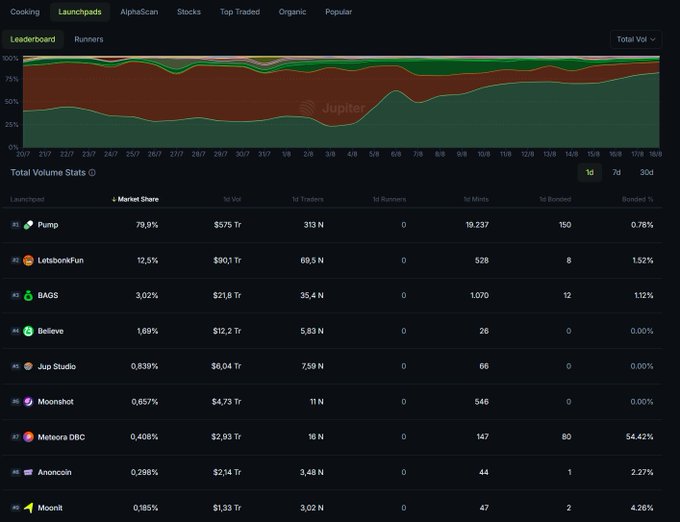Screen dimensions: 680x522
Task: Go to the Top Traded tab
Action: (240, 12)
